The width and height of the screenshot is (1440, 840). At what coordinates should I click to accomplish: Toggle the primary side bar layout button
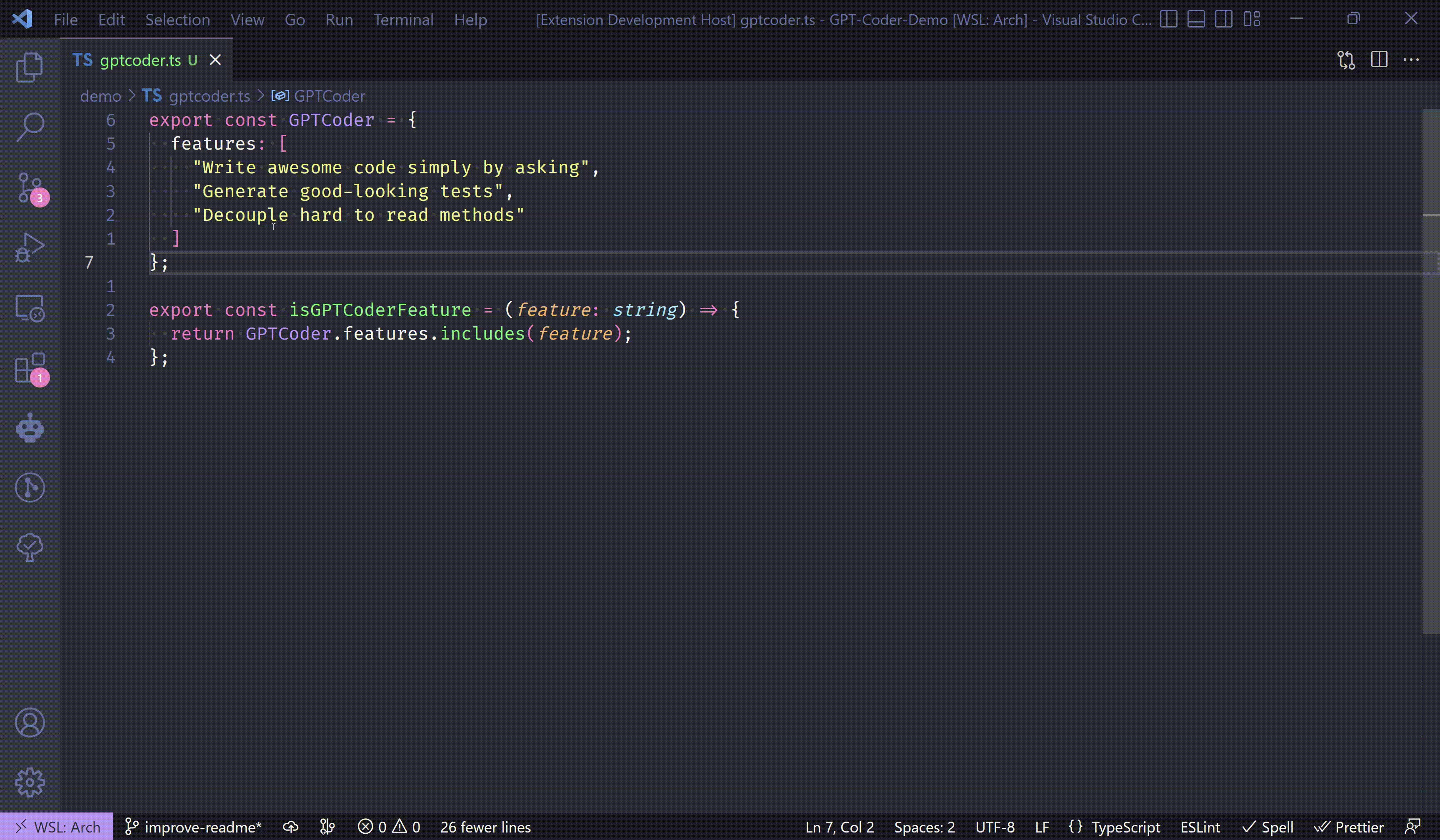click(1168, 20)
